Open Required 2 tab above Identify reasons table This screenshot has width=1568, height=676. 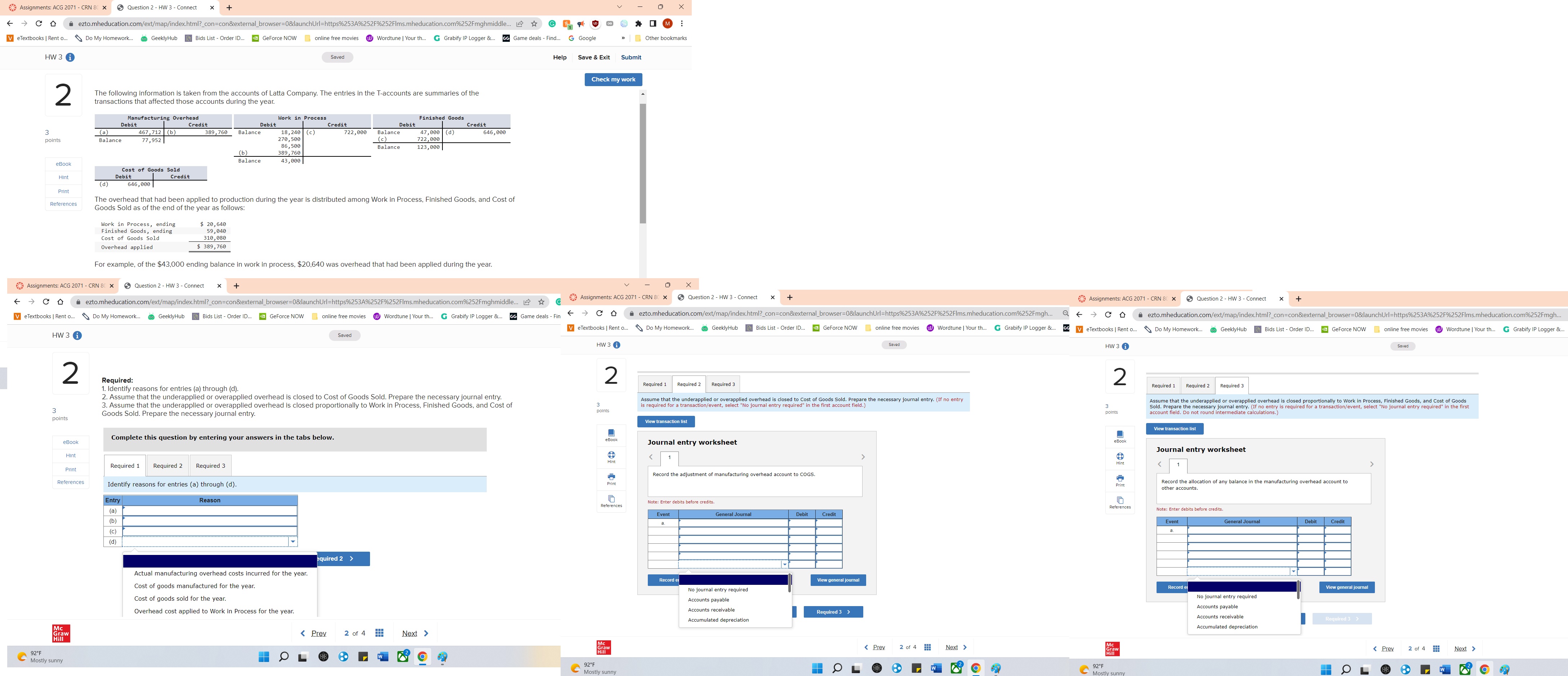(x=168, y=466)
